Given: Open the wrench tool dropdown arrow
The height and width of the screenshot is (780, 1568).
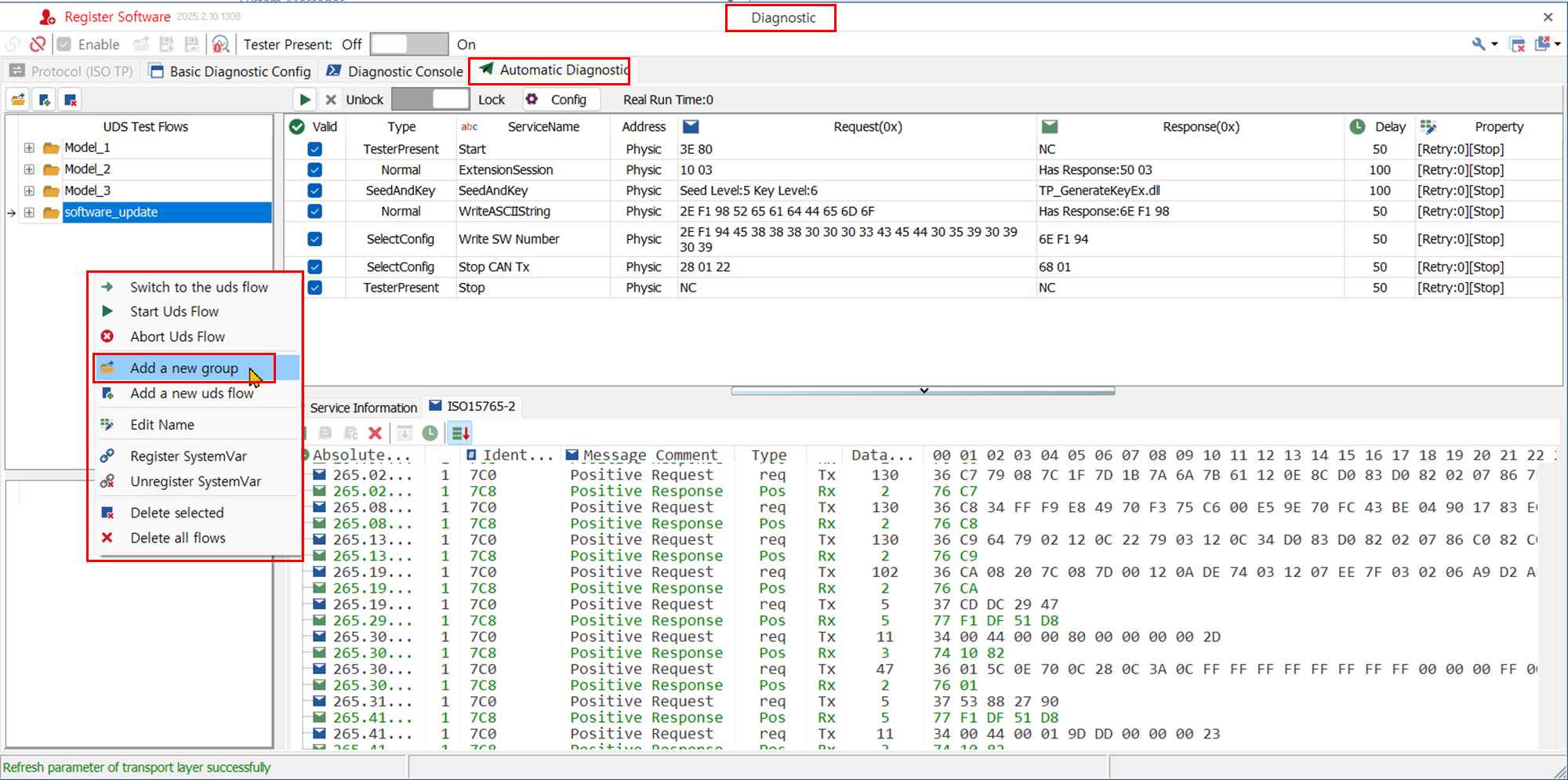Looking at the screenshot, I should point(1494,44).
